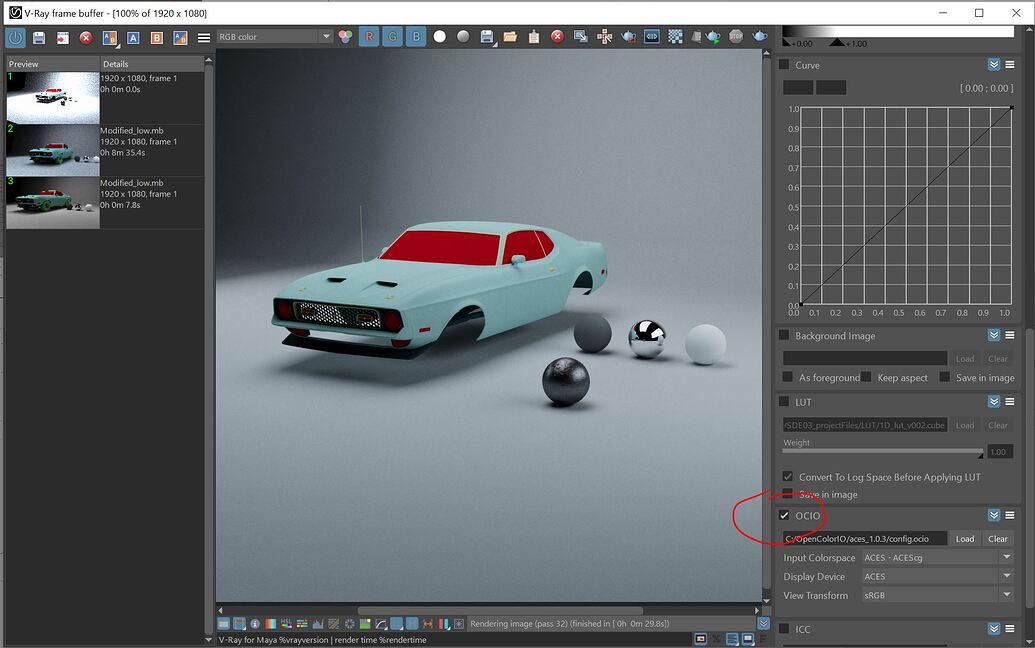This screenshot has width=1035, height=648.
Task: Click the checkerboard test resolution icon
Action: pos(675,37)
